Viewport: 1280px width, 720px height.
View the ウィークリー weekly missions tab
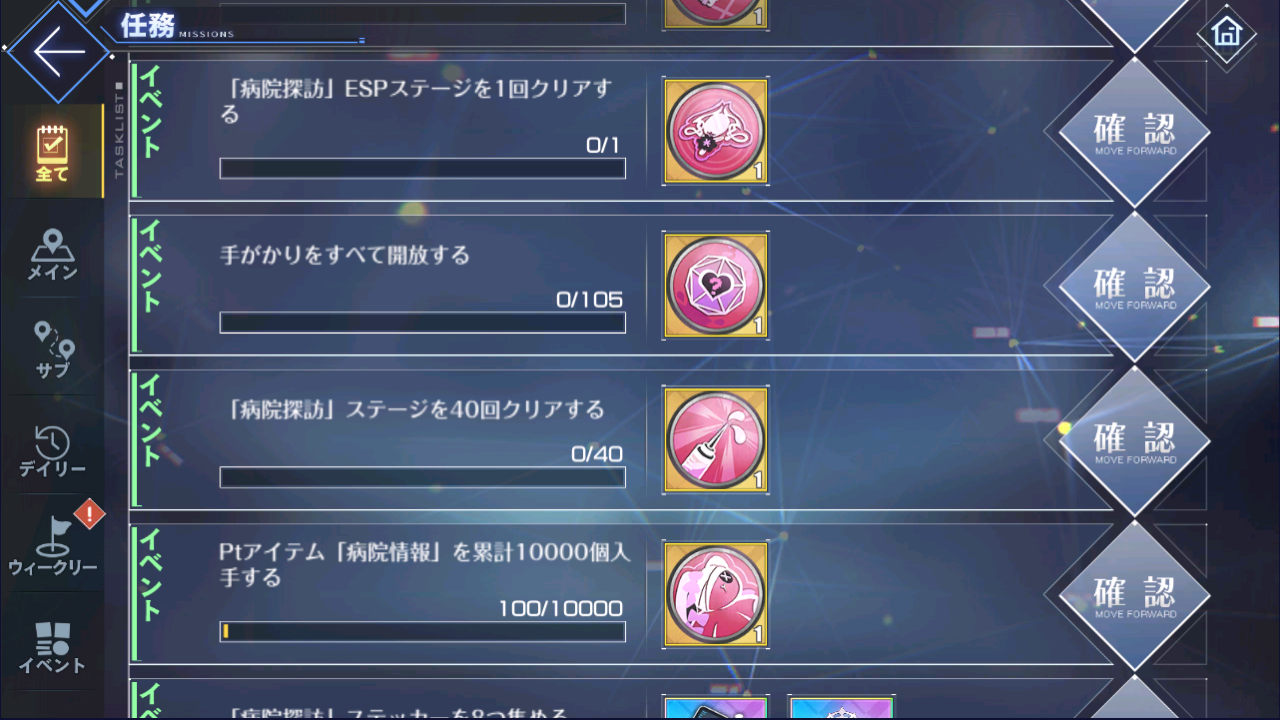click(x=52, y=546)
